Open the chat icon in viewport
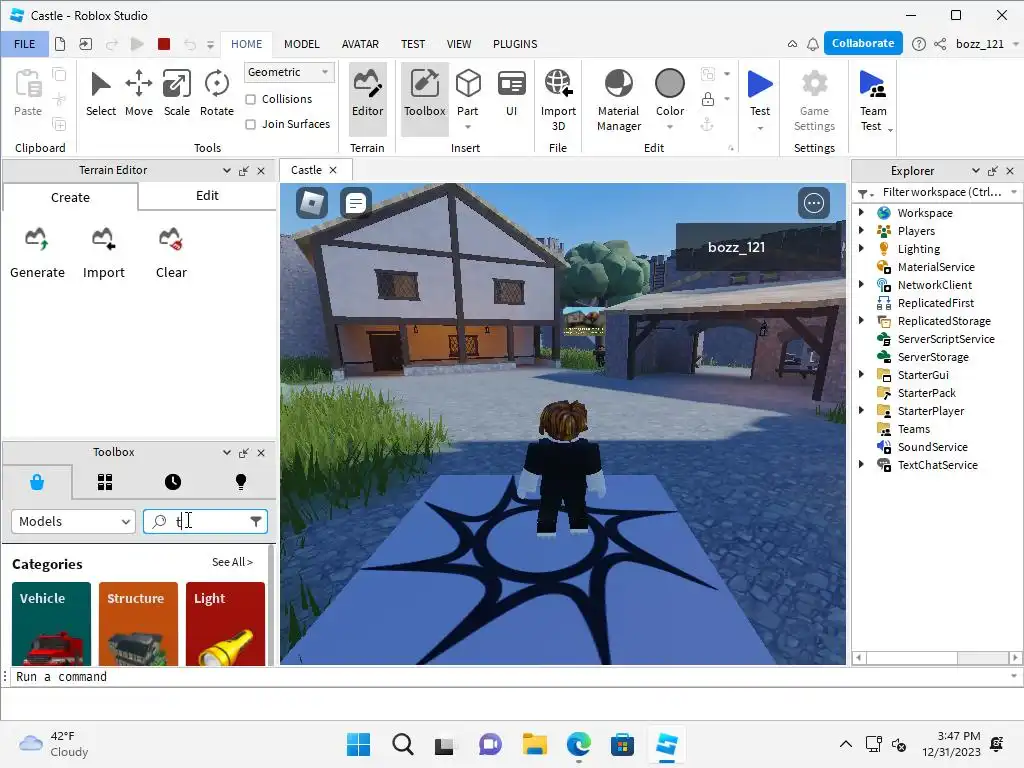1024x768 pixels. (356, 203)
